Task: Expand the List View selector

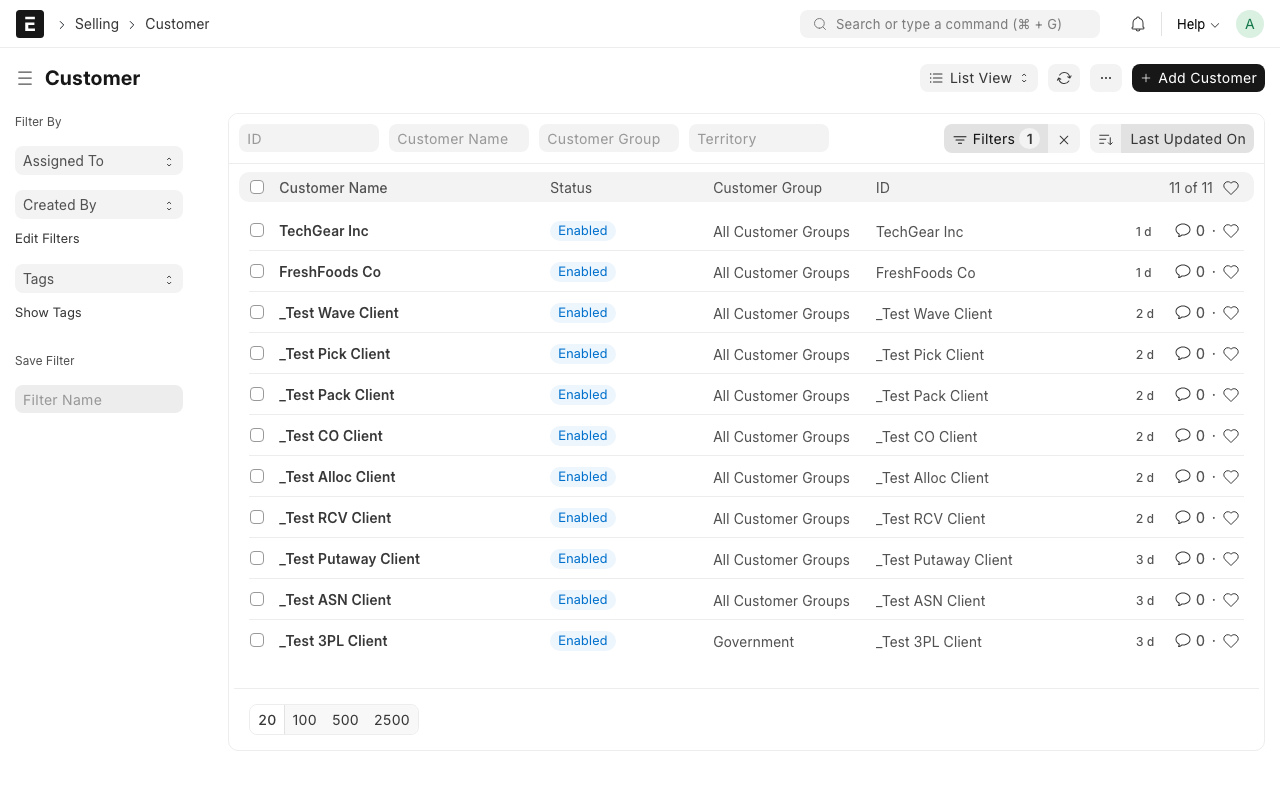Action: [978, 77]
